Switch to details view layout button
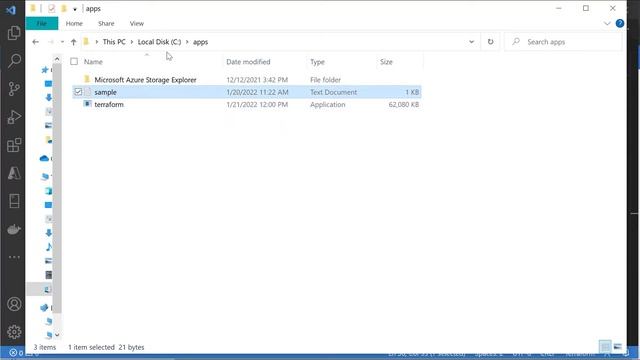 (x=605, y=347)
